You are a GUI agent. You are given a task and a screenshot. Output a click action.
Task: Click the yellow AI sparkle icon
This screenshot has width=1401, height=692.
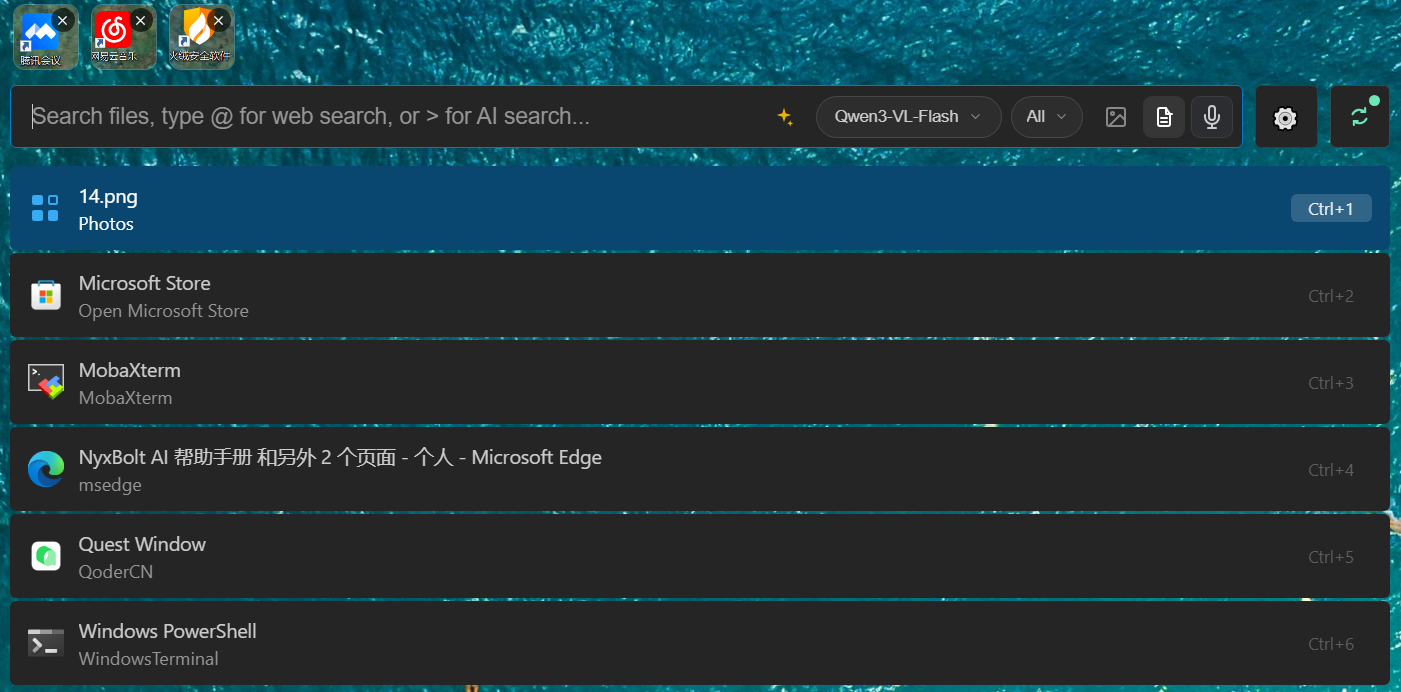(785, 117)
